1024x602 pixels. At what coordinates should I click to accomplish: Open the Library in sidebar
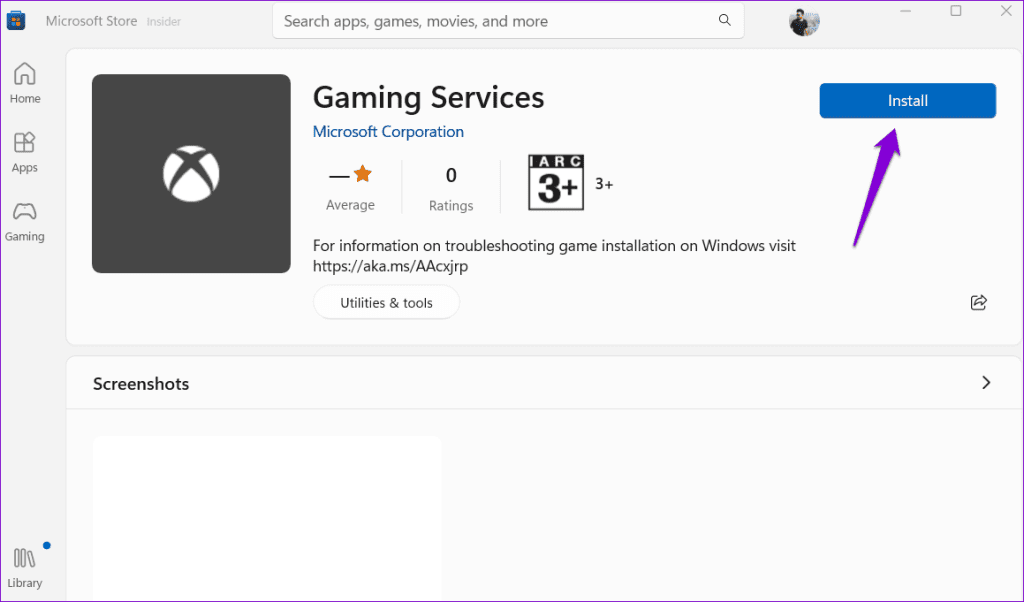[25, 568]
